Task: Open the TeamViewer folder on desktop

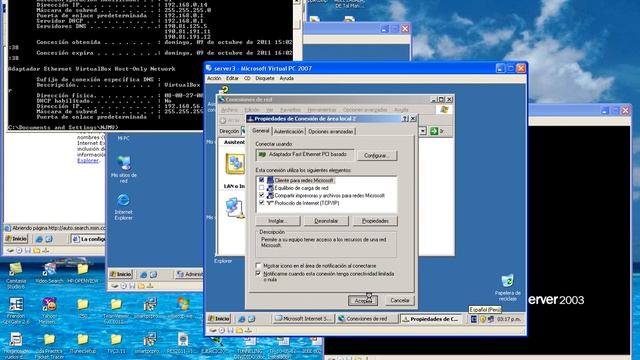Action: (116, 311)
